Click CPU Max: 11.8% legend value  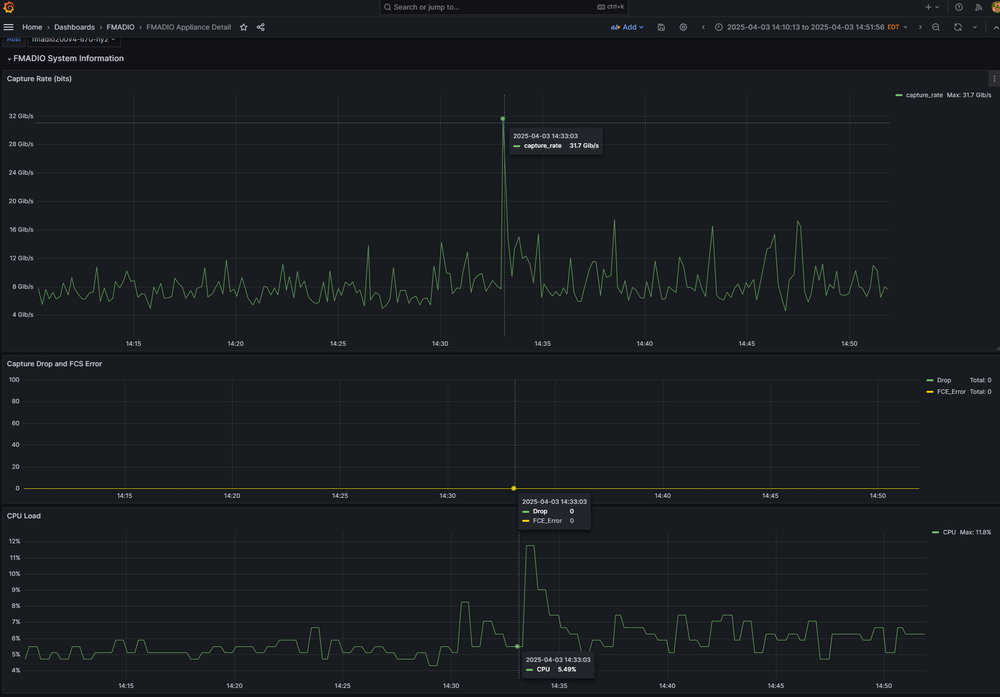tap(975, 532)
